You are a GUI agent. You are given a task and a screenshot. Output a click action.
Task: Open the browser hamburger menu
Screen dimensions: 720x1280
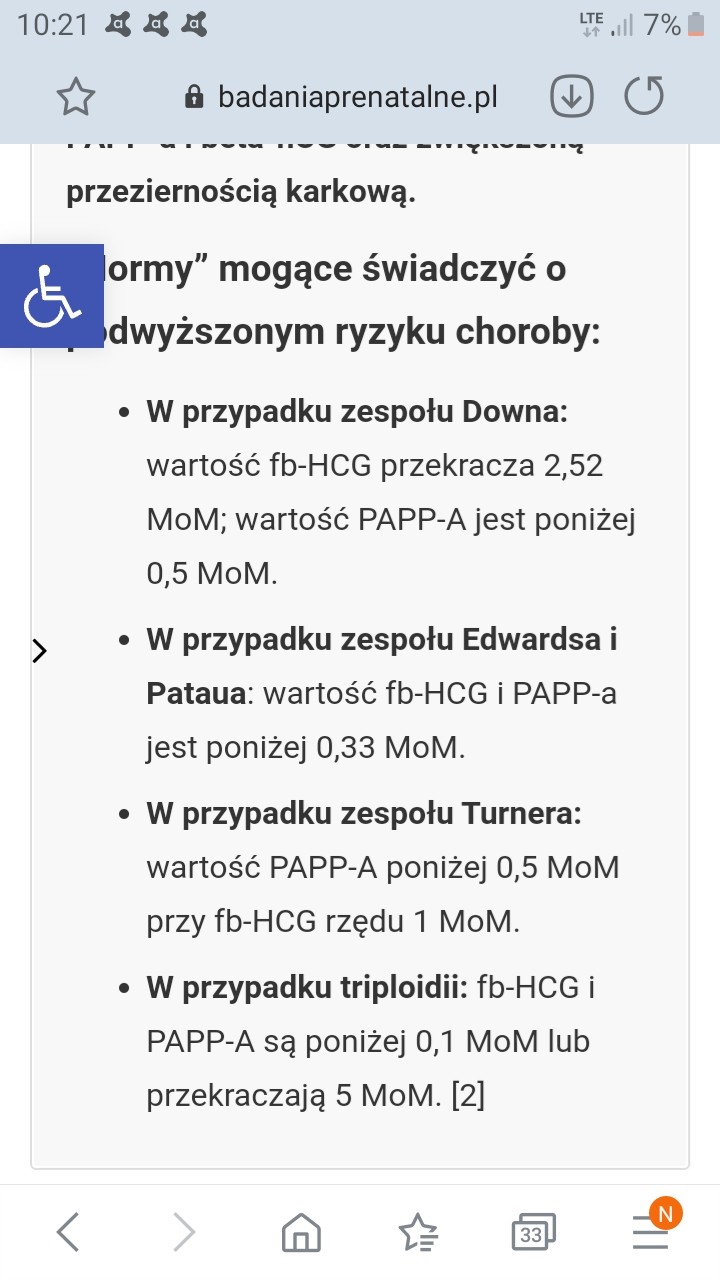(652, 1230)
